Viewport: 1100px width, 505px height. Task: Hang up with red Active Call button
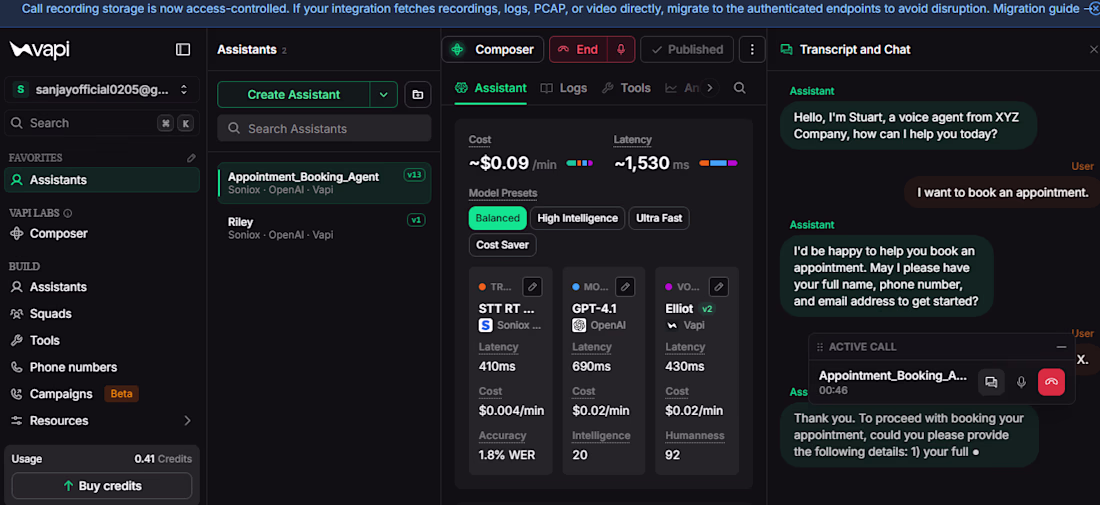pyautogui.click(x=1052, y=382)
